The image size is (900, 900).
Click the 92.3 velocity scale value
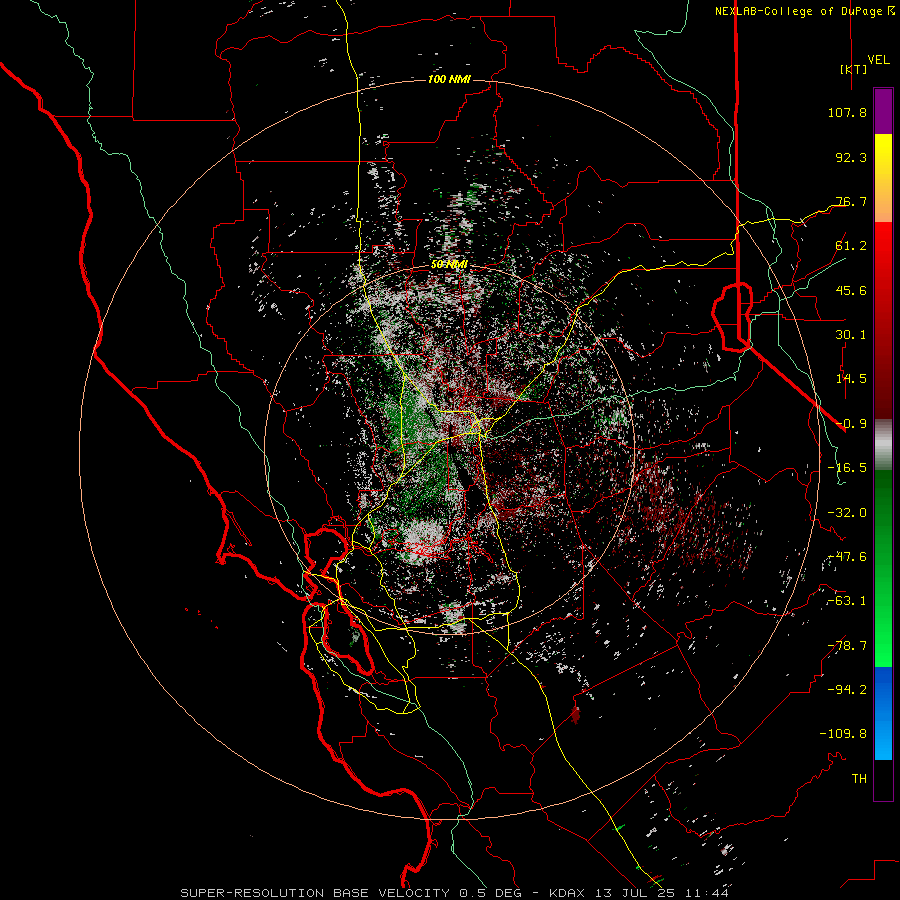851,157
